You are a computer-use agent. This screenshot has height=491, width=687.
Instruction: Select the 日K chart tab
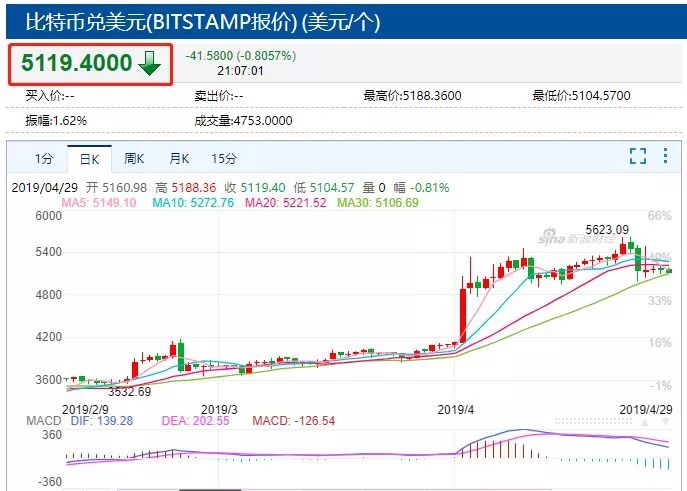coord(89,159)
